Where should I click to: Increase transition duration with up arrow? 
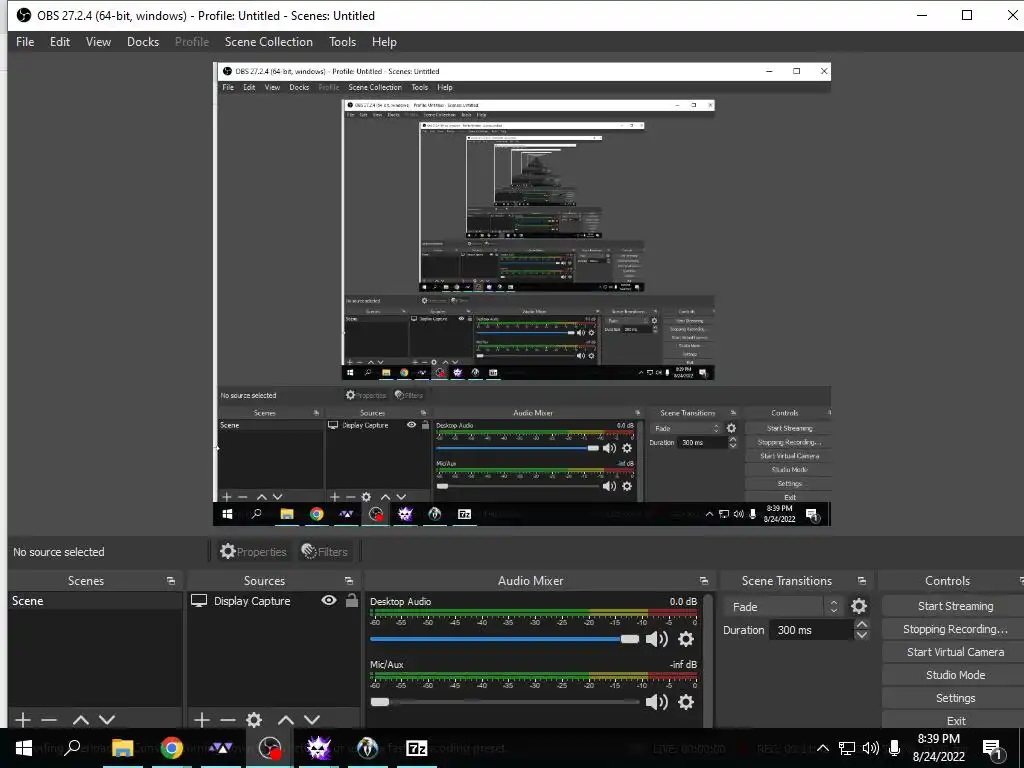tap(862, 624)
